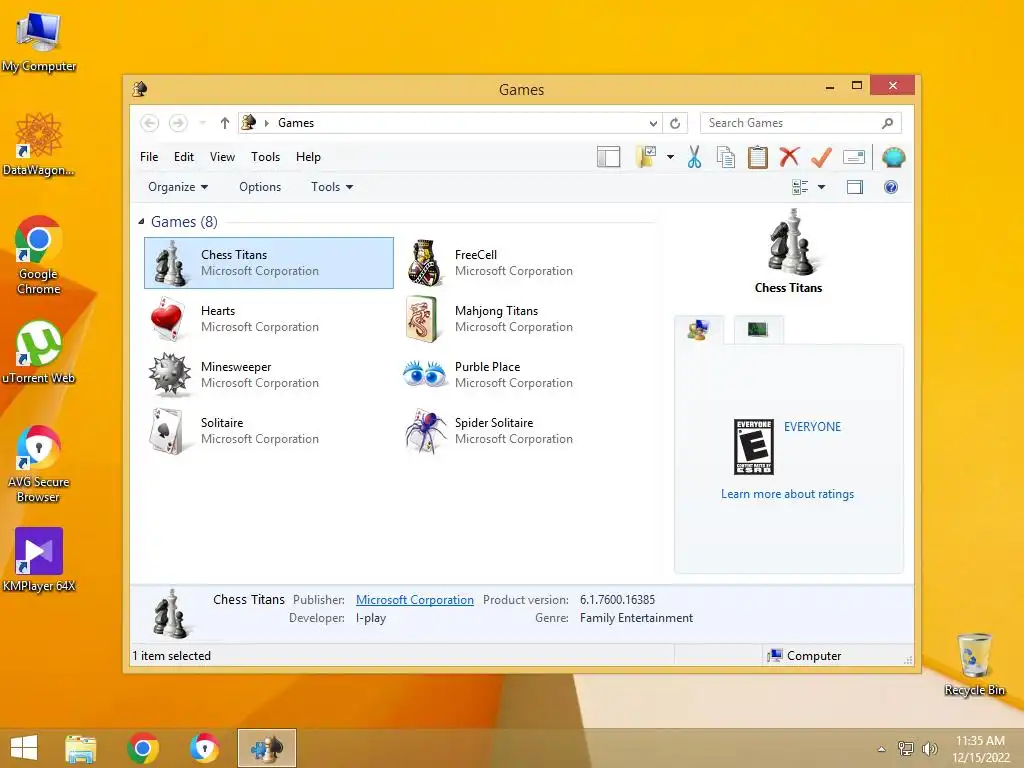
Task: Open File Explorer from taskbar
Action: coord(81,748)
